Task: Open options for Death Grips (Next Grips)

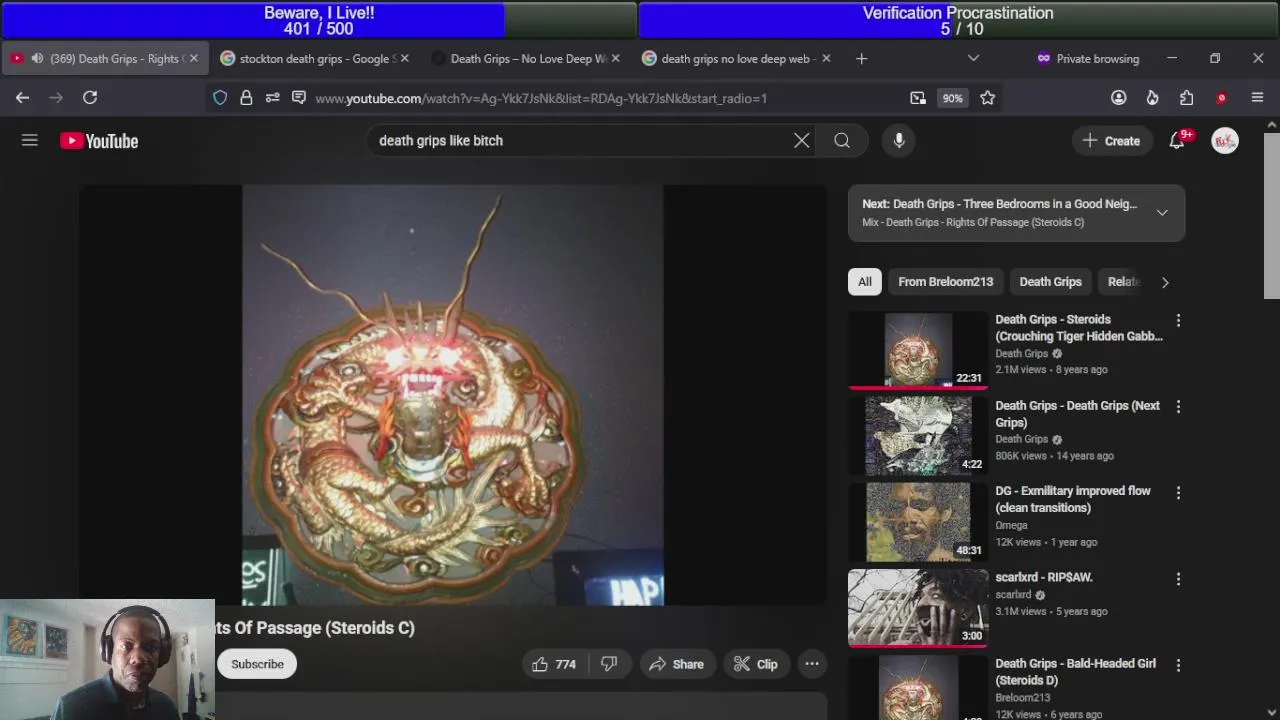Action: [x=1178, y=407]
